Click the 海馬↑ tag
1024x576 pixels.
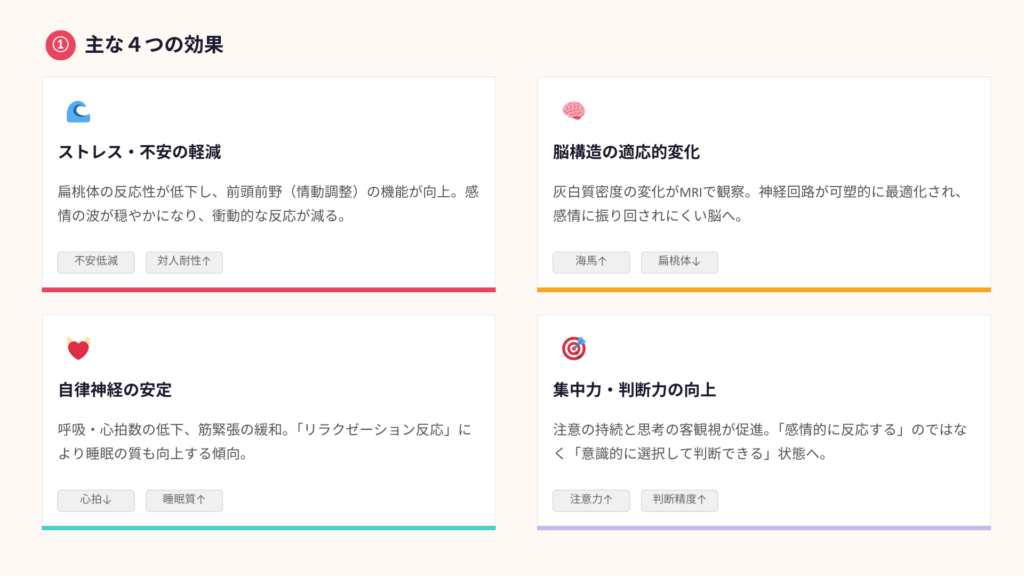[x=591, y=262]
